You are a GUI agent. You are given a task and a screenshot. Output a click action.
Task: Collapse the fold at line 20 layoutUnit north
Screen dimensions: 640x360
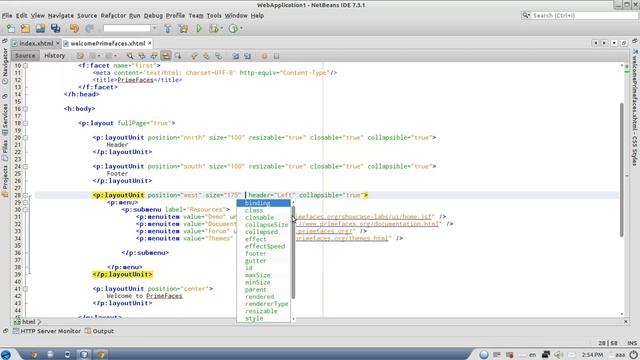pyautogui.click(x=25, y=138)
